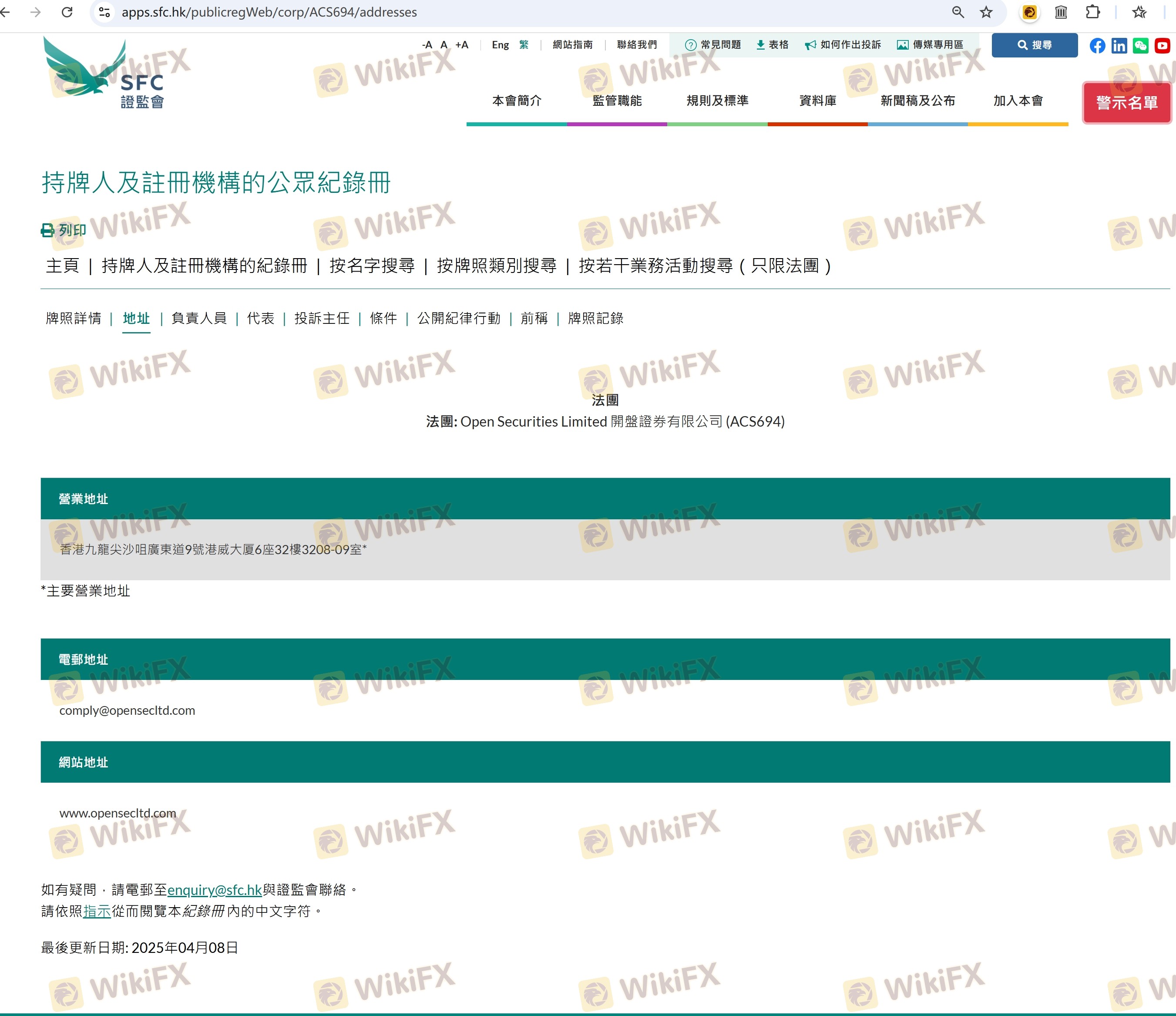Open 如何作出投訴 complaint link

pos(843,45)
